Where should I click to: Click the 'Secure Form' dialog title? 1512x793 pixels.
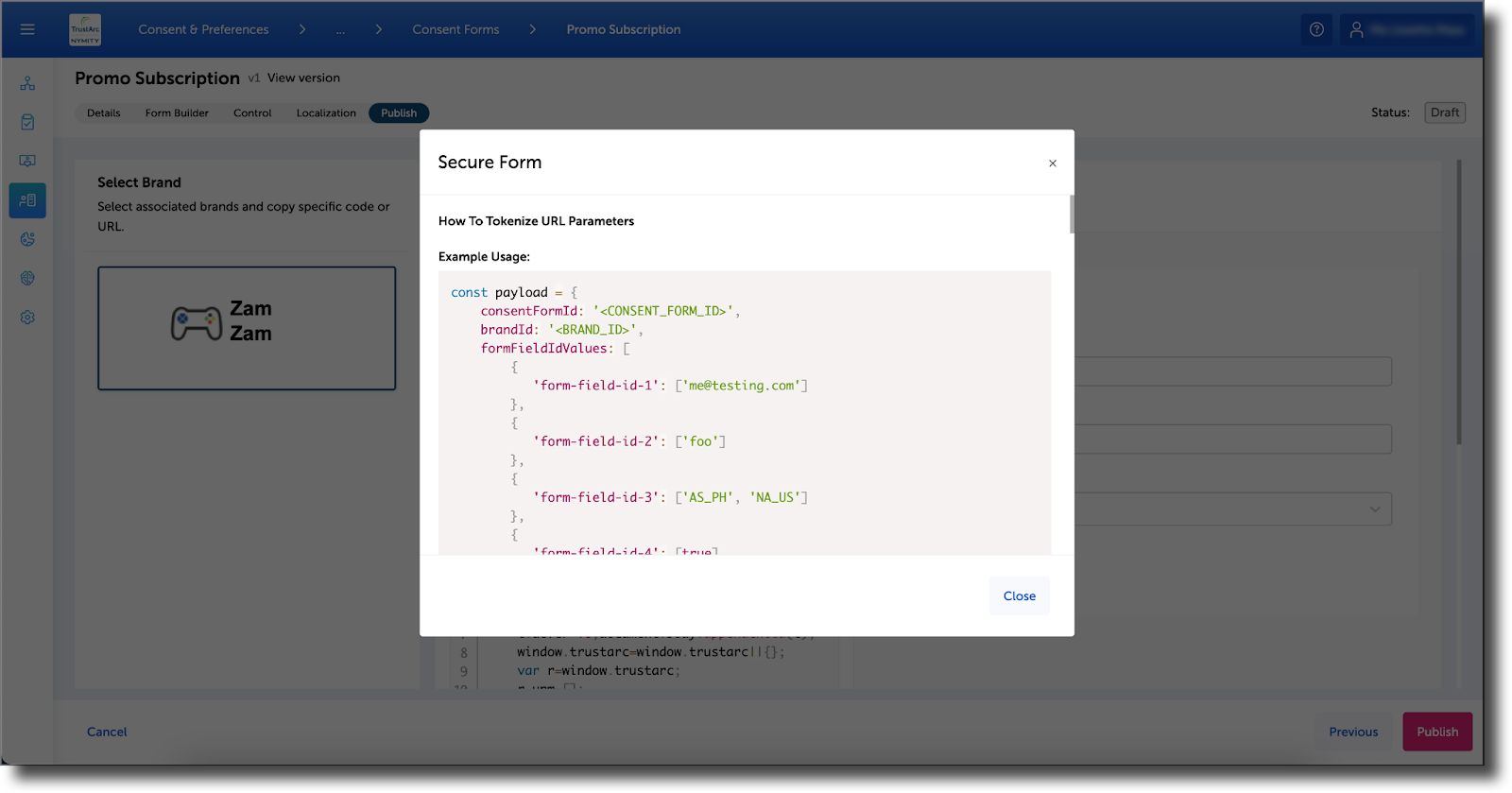tap(490, 163)
